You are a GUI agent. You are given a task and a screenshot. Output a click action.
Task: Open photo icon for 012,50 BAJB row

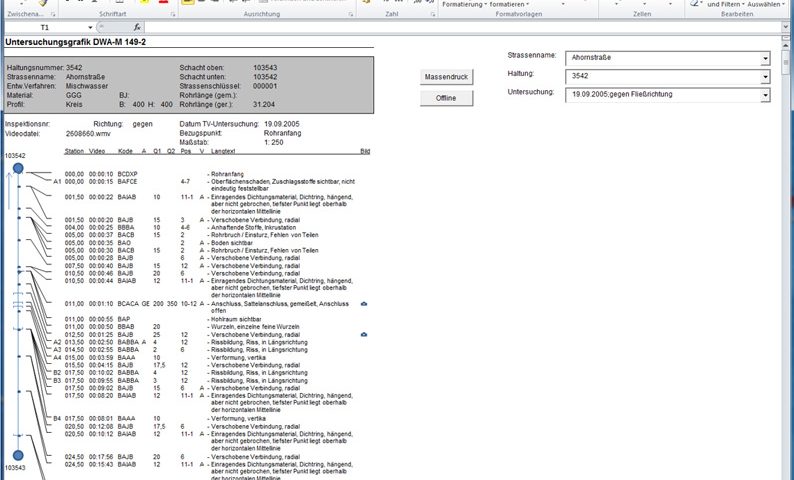tap(364, 333)
